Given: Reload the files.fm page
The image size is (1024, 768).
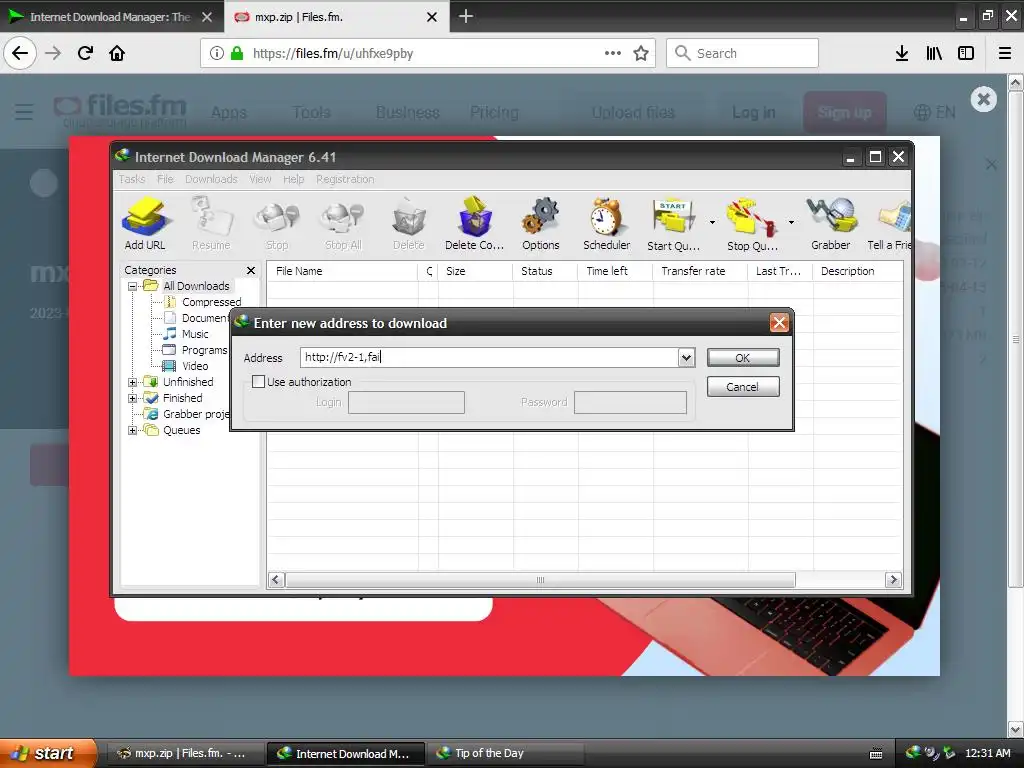Looking at the screenshot, I should 85,54.
